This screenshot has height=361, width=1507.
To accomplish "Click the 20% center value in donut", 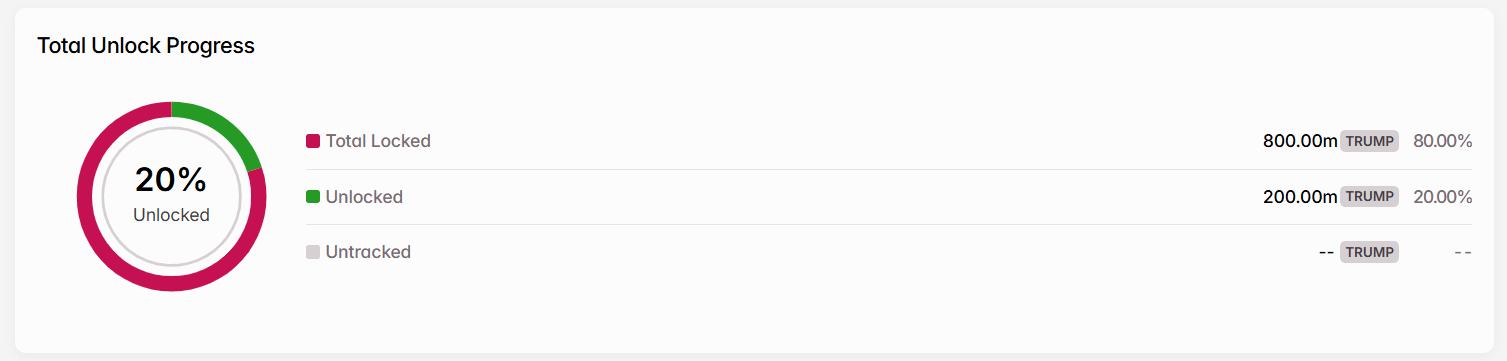I will click(171, 180).
